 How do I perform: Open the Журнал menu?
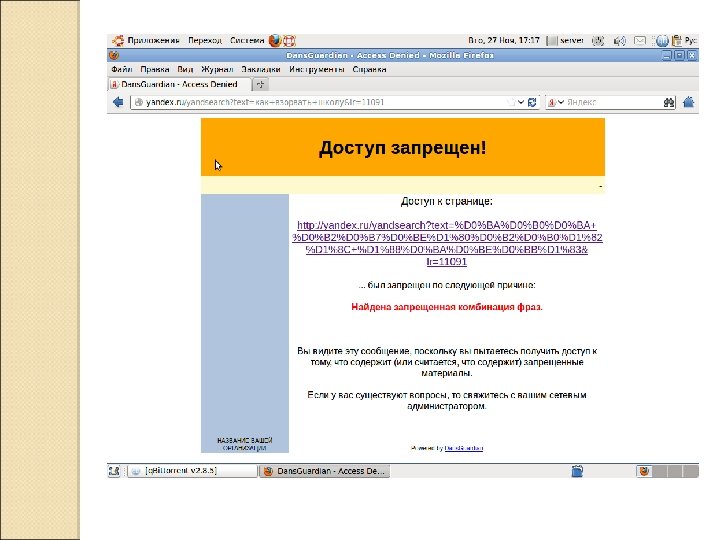coord(217,69)
